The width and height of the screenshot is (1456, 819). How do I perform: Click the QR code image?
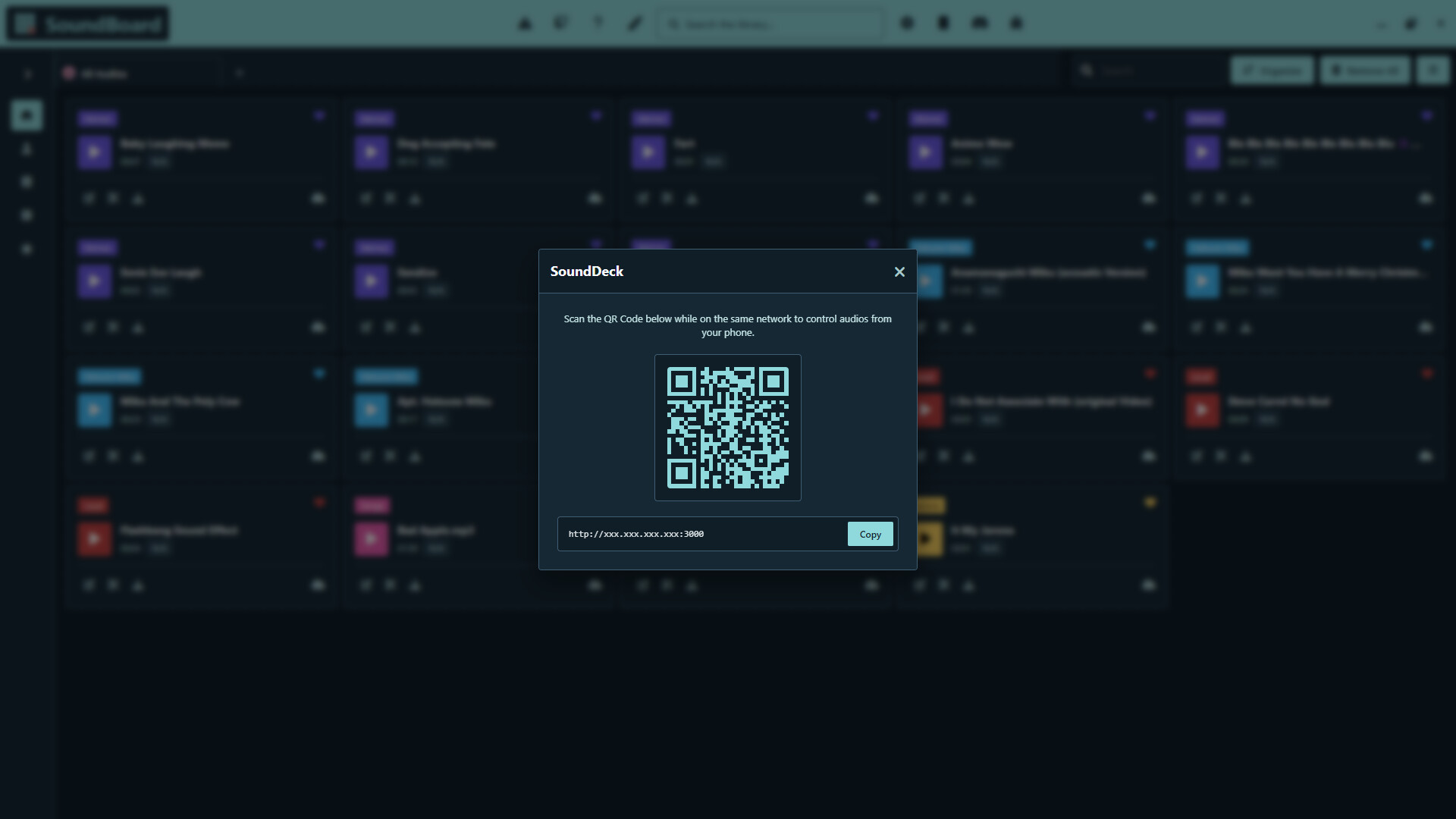click(x=727, y=428)
